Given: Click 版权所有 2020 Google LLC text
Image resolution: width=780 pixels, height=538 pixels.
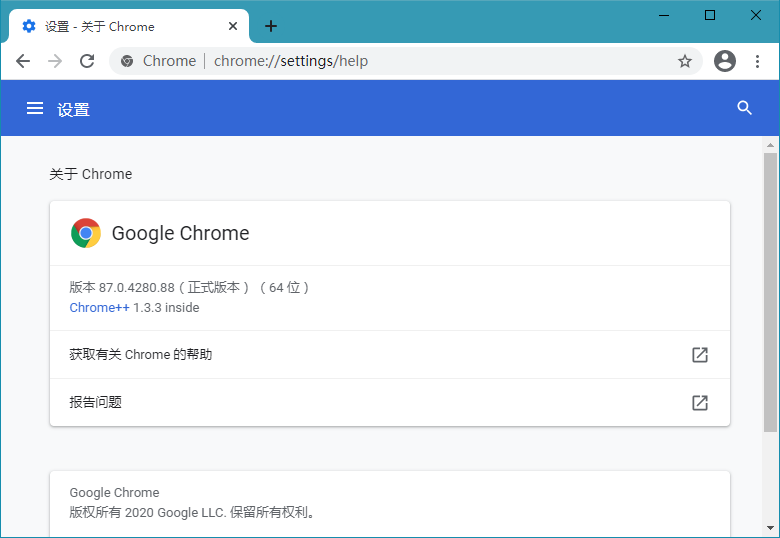Looking at the screenshot, I should [x=193, y=512].
